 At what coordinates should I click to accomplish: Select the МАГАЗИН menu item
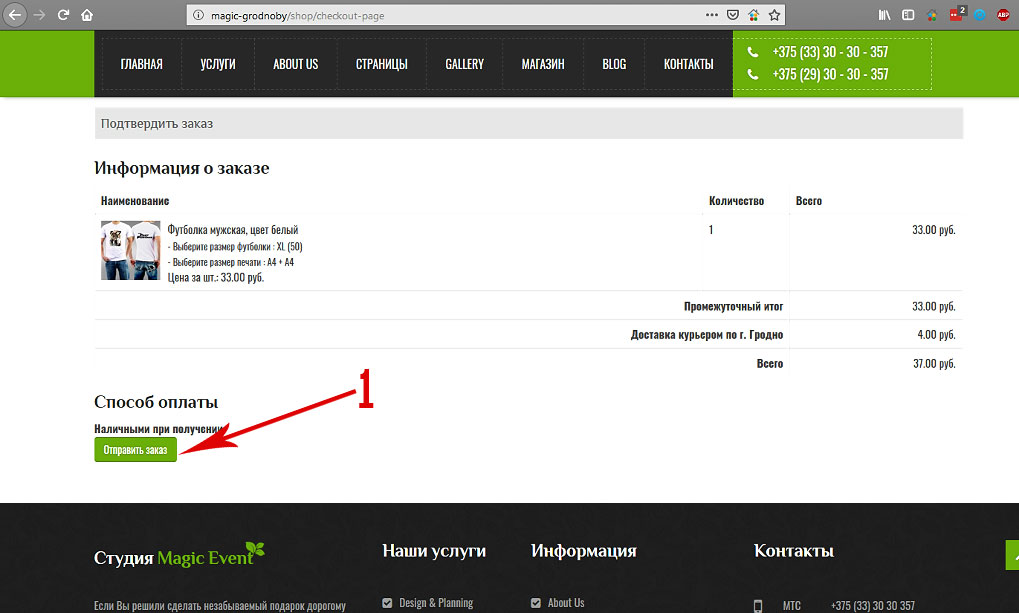pyautogui.click(x=543, y=64)
